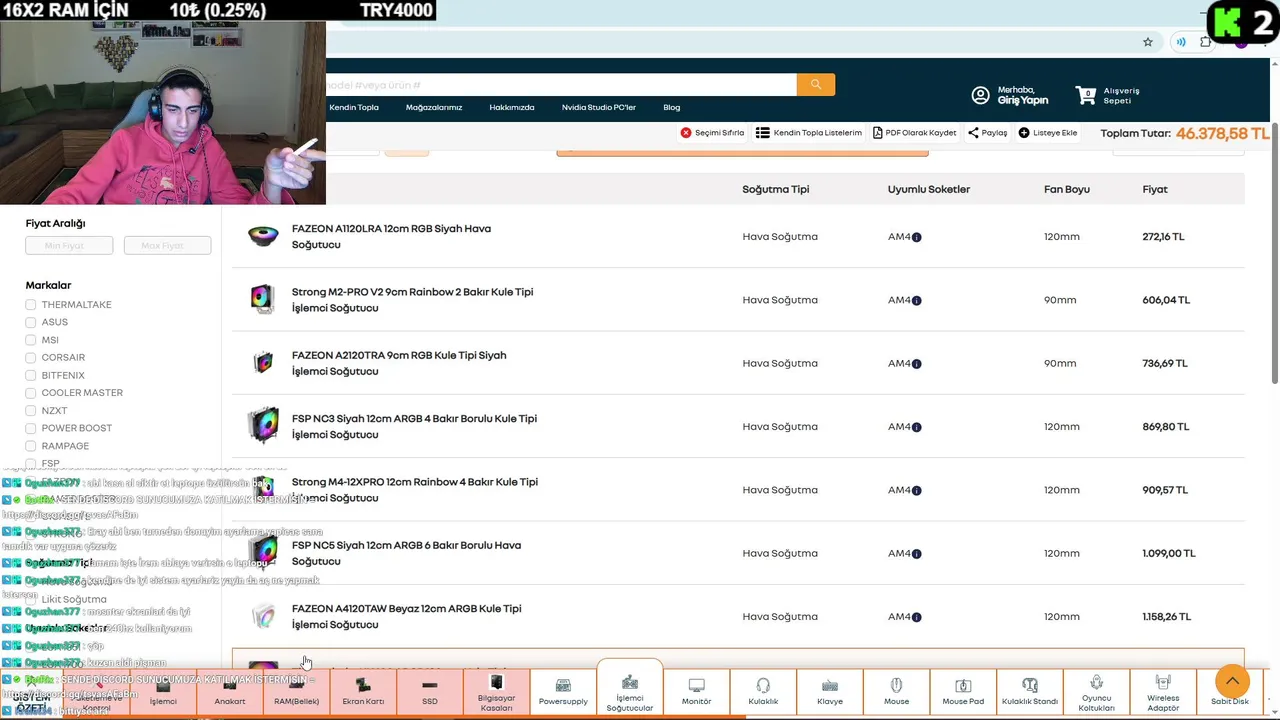The image size is (1280, 720).
Task: Click PDF Olarak Kaydet
Action: [915, 133]
